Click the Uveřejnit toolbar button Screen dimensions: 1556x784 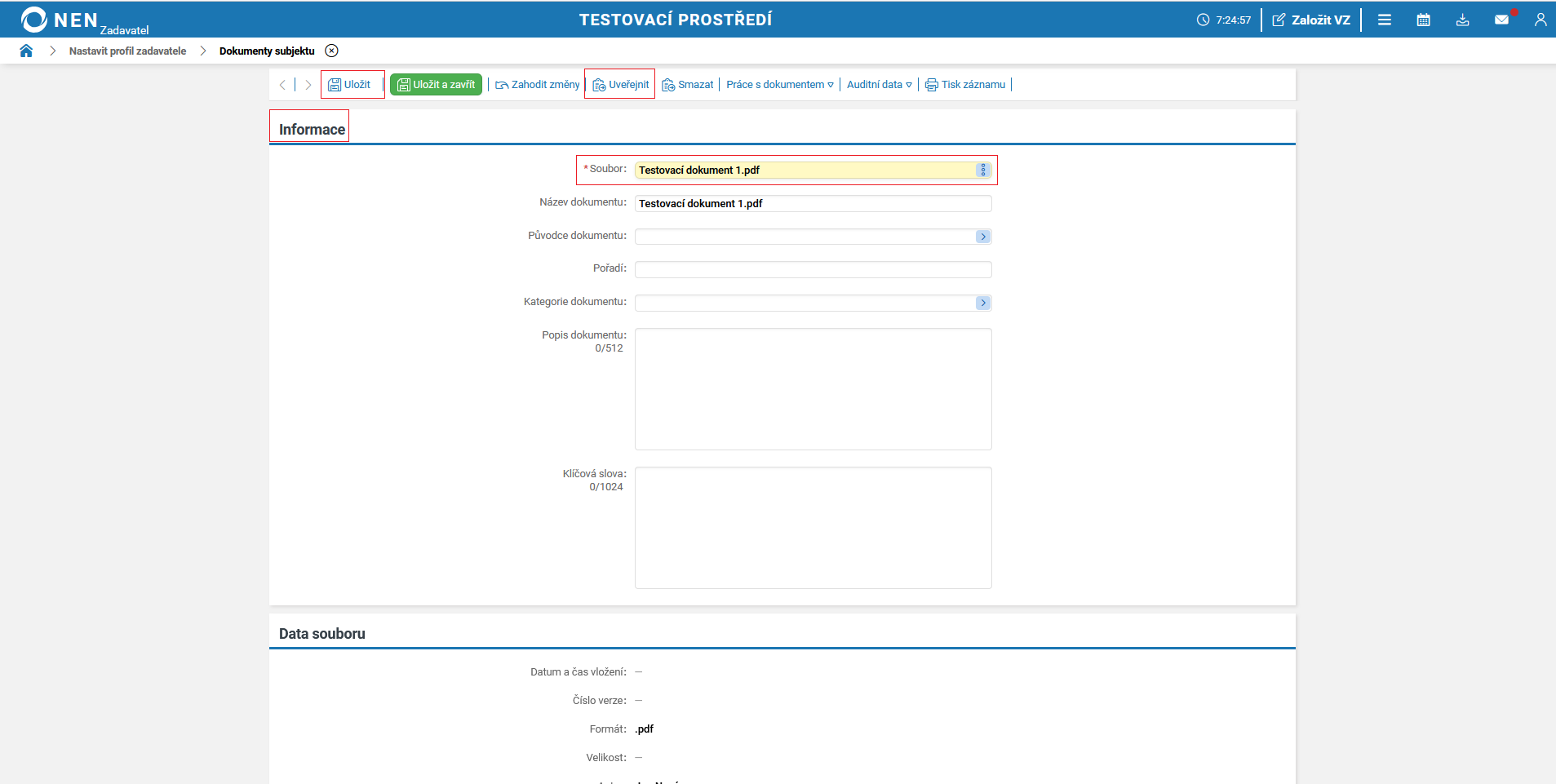[620, 85]
